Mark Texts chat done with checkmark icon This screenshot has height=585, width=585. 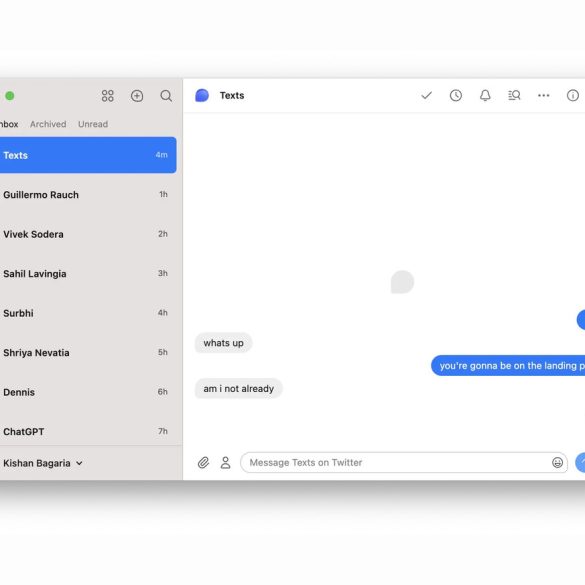(426, 96)
